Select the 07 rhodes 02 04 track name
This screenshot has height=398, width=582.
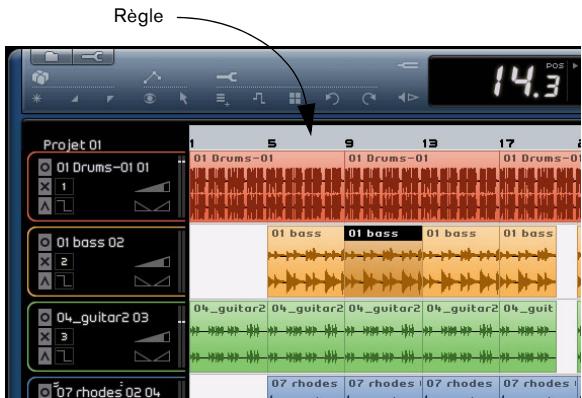[x=108, y=392]
